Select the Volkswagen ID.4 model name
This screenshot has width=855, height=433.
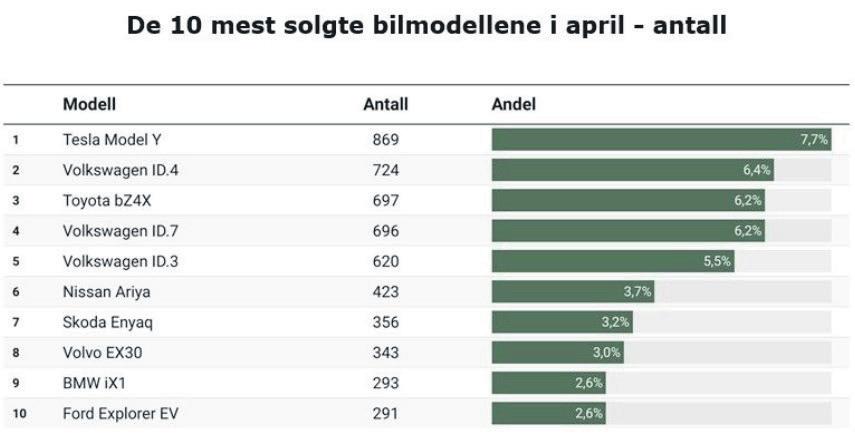click(x=120, y=170)
